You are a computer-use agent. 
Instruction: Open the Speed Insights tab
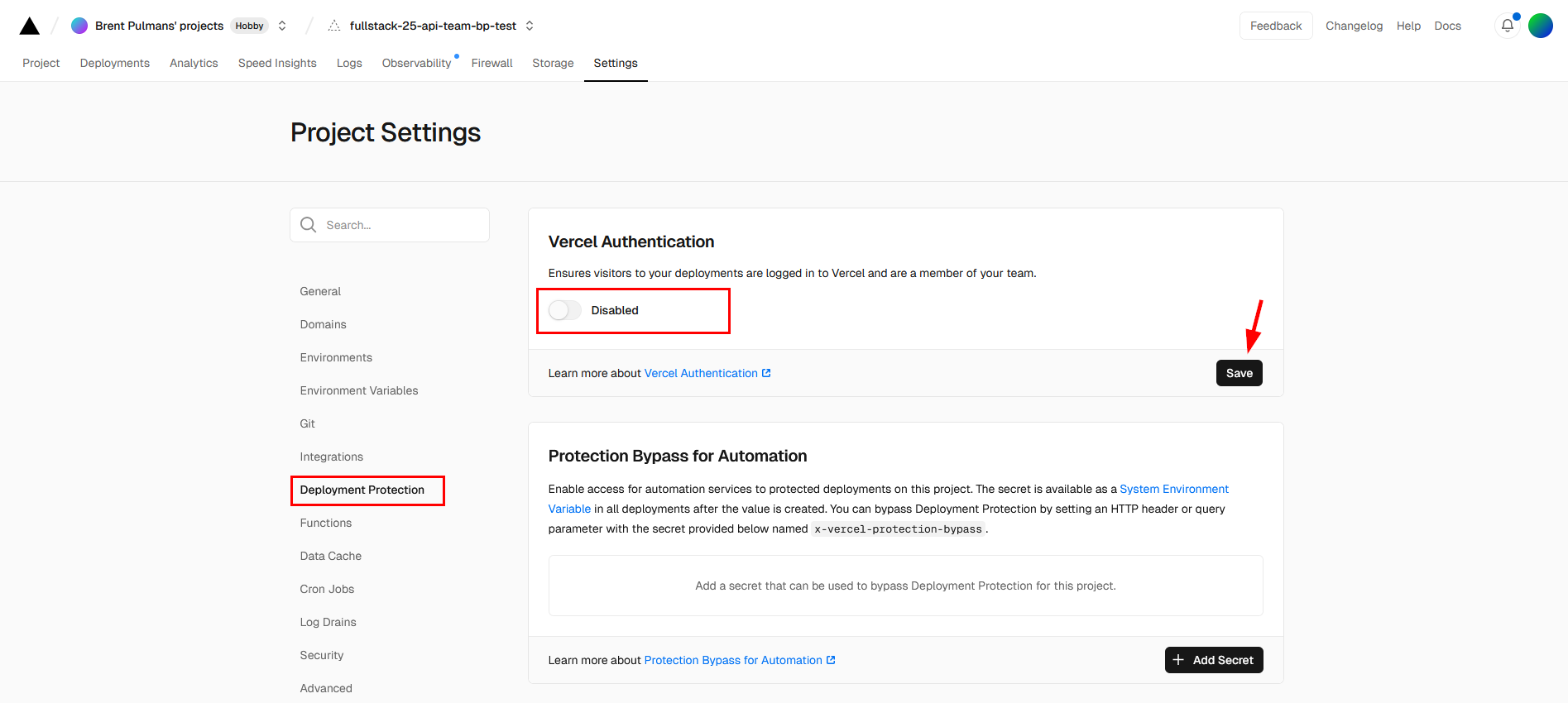(277, 63)
